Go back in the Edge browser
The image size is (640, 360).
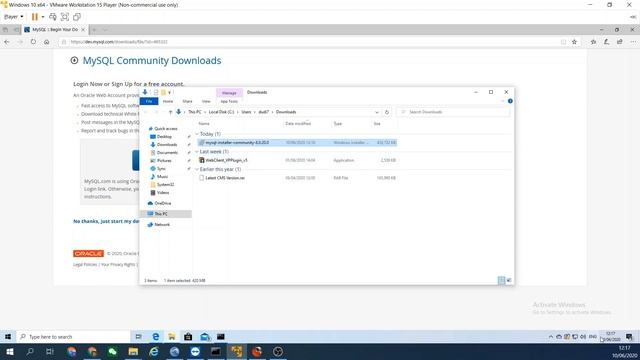tap(7, 42)
